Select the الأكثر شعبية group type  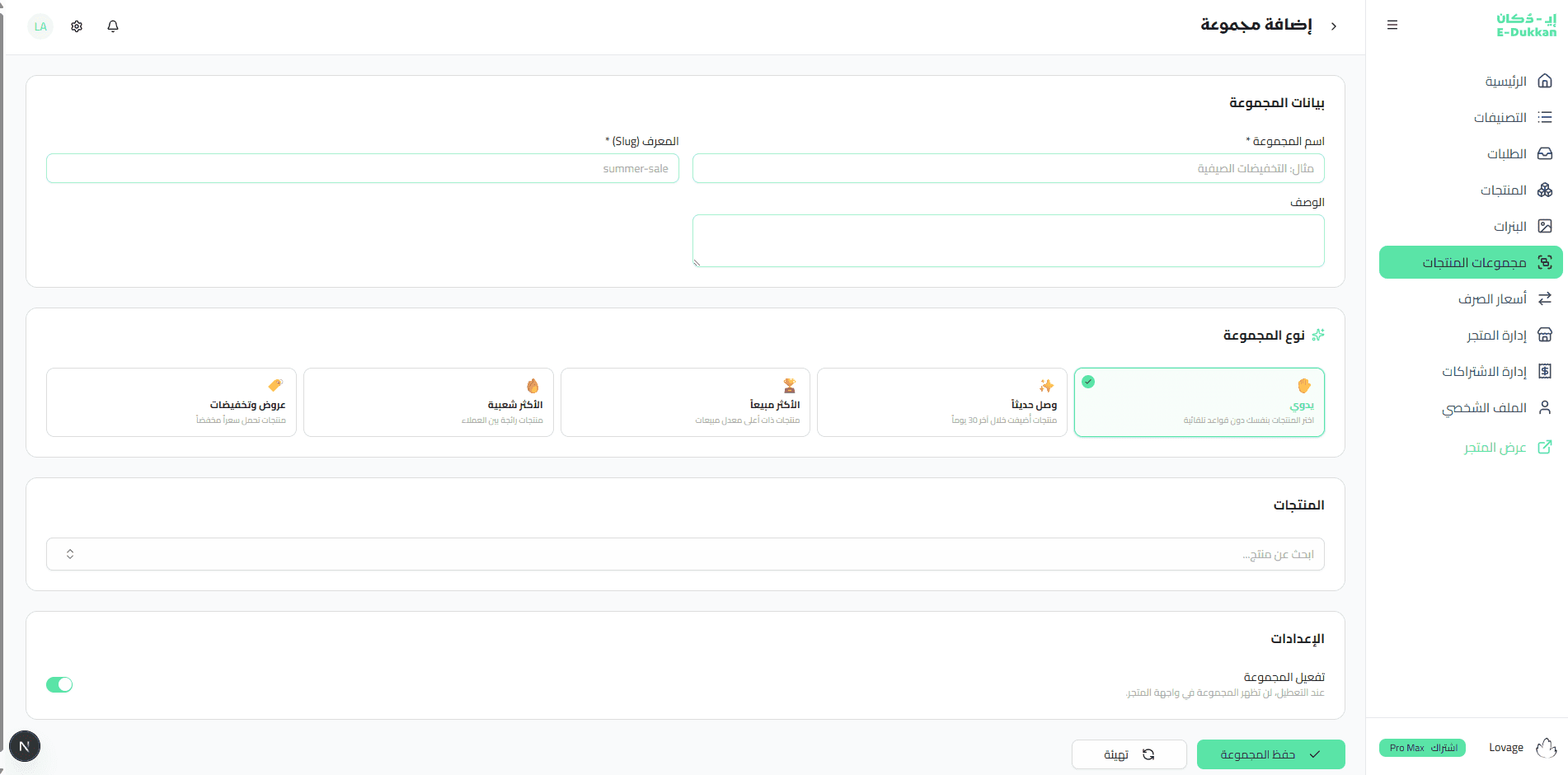(429, 402)
